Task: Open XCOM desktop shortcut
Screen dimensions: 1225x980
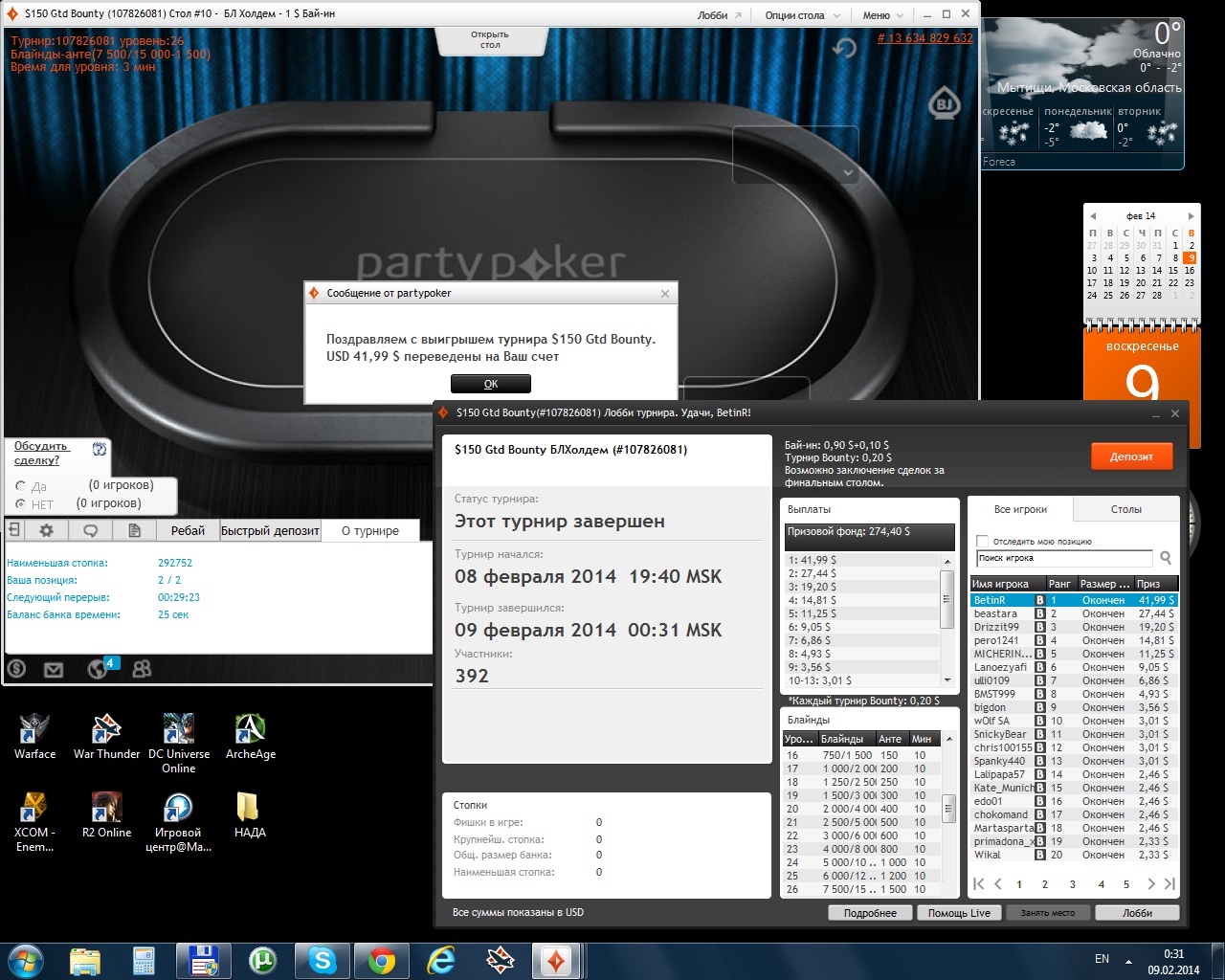Action: pyautogui.click(x=34, y=821)
